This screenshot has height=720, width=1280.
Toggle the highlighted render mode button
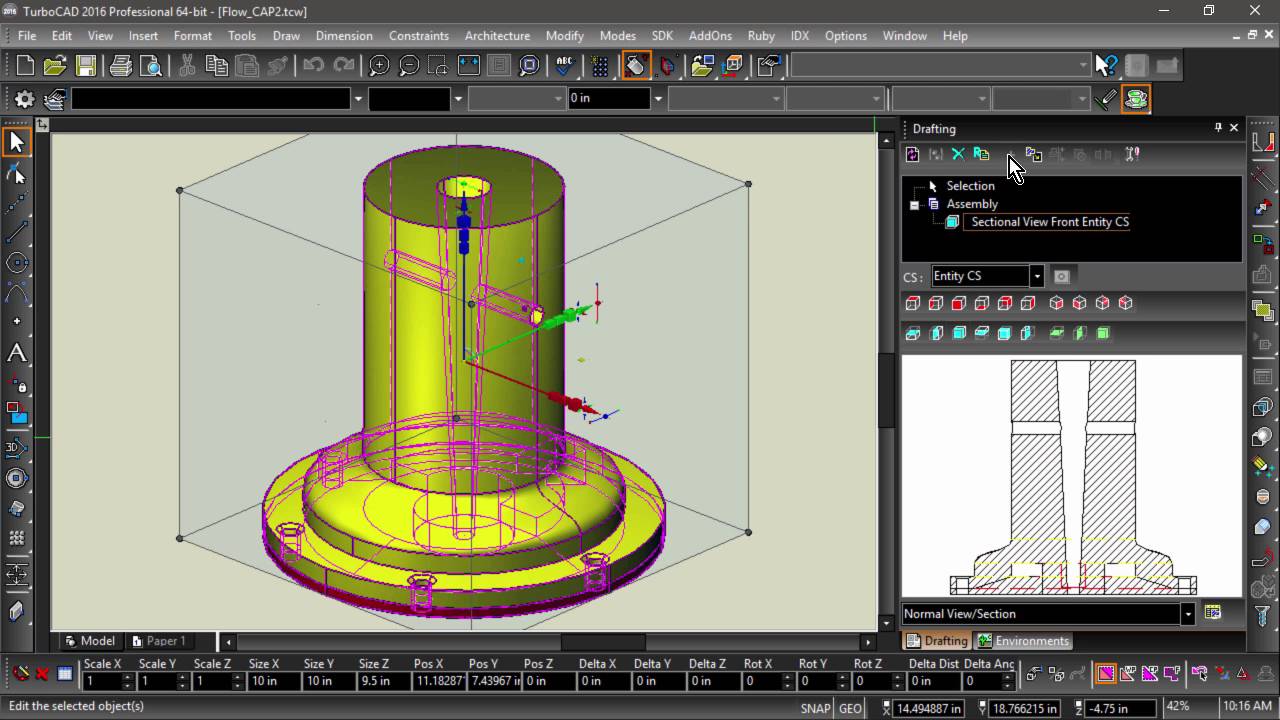(x=636, y=66)
